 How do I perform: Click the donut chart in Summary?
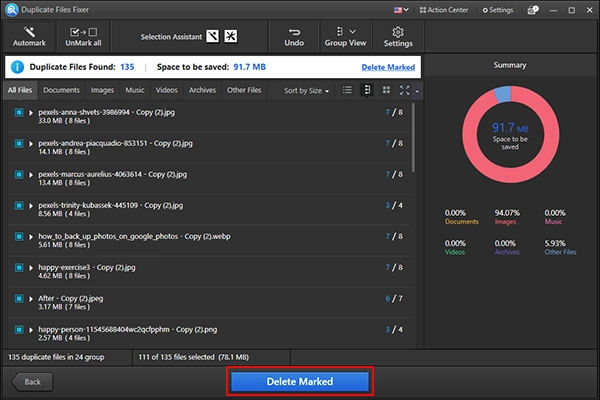click(x=510, y=134)
